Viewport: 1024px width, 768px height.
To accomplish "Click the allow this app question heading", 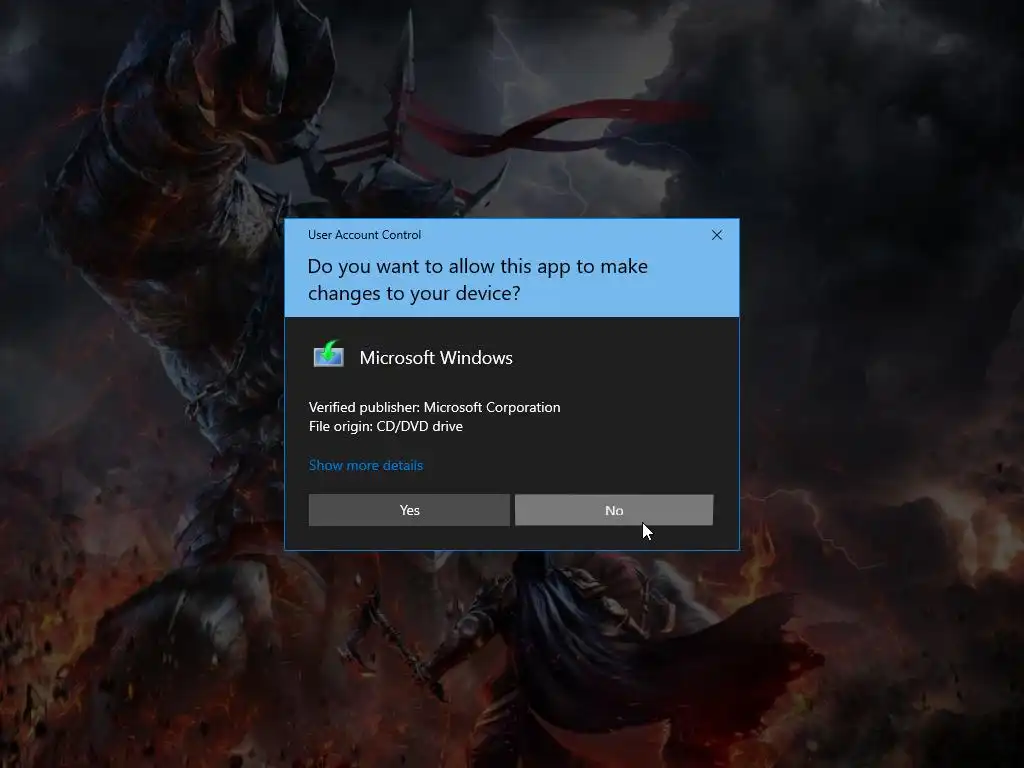I will pyautogui.click(x=477, y=280).
